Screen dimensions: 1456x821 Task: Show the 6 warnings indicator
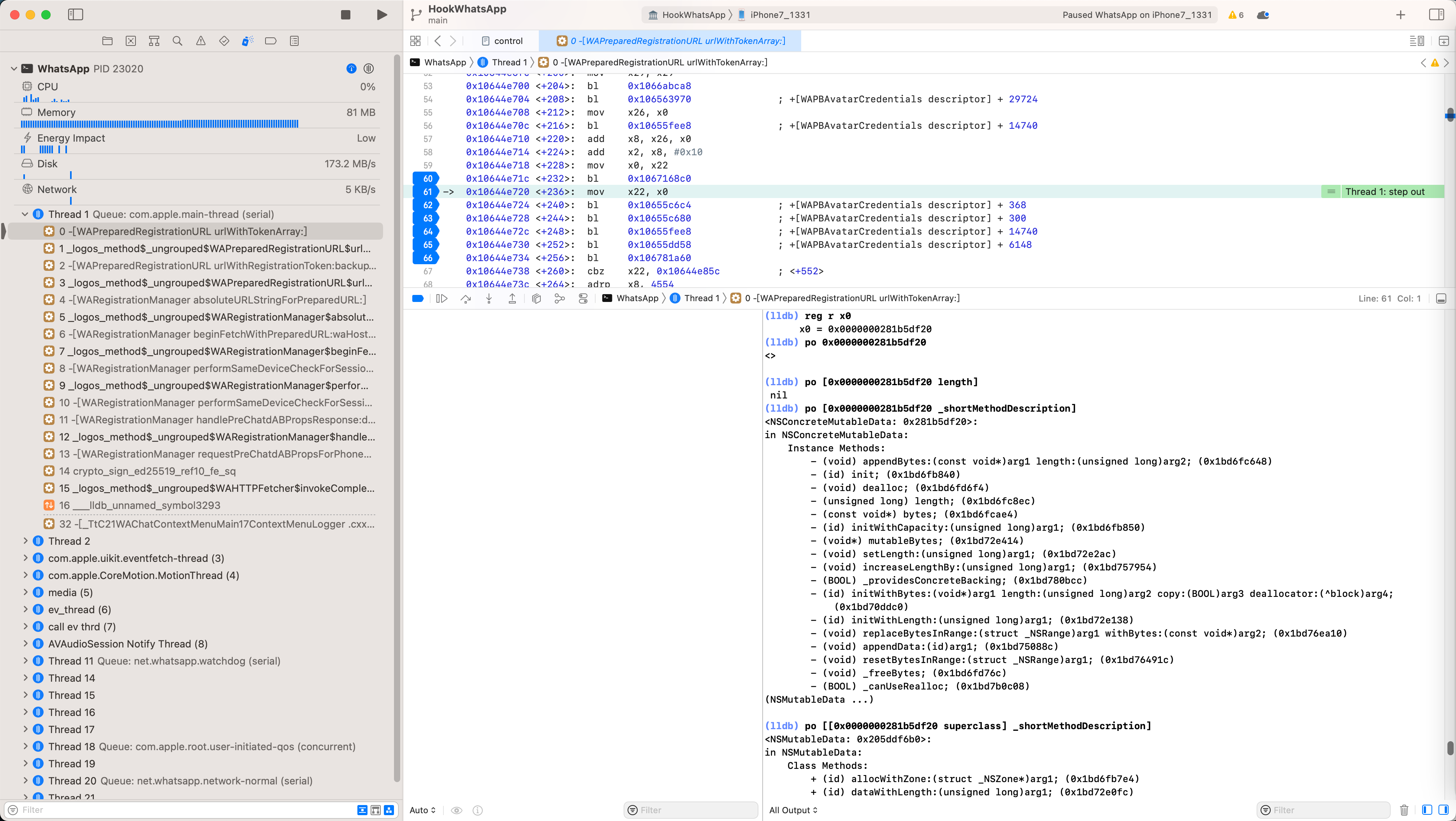1236,15
